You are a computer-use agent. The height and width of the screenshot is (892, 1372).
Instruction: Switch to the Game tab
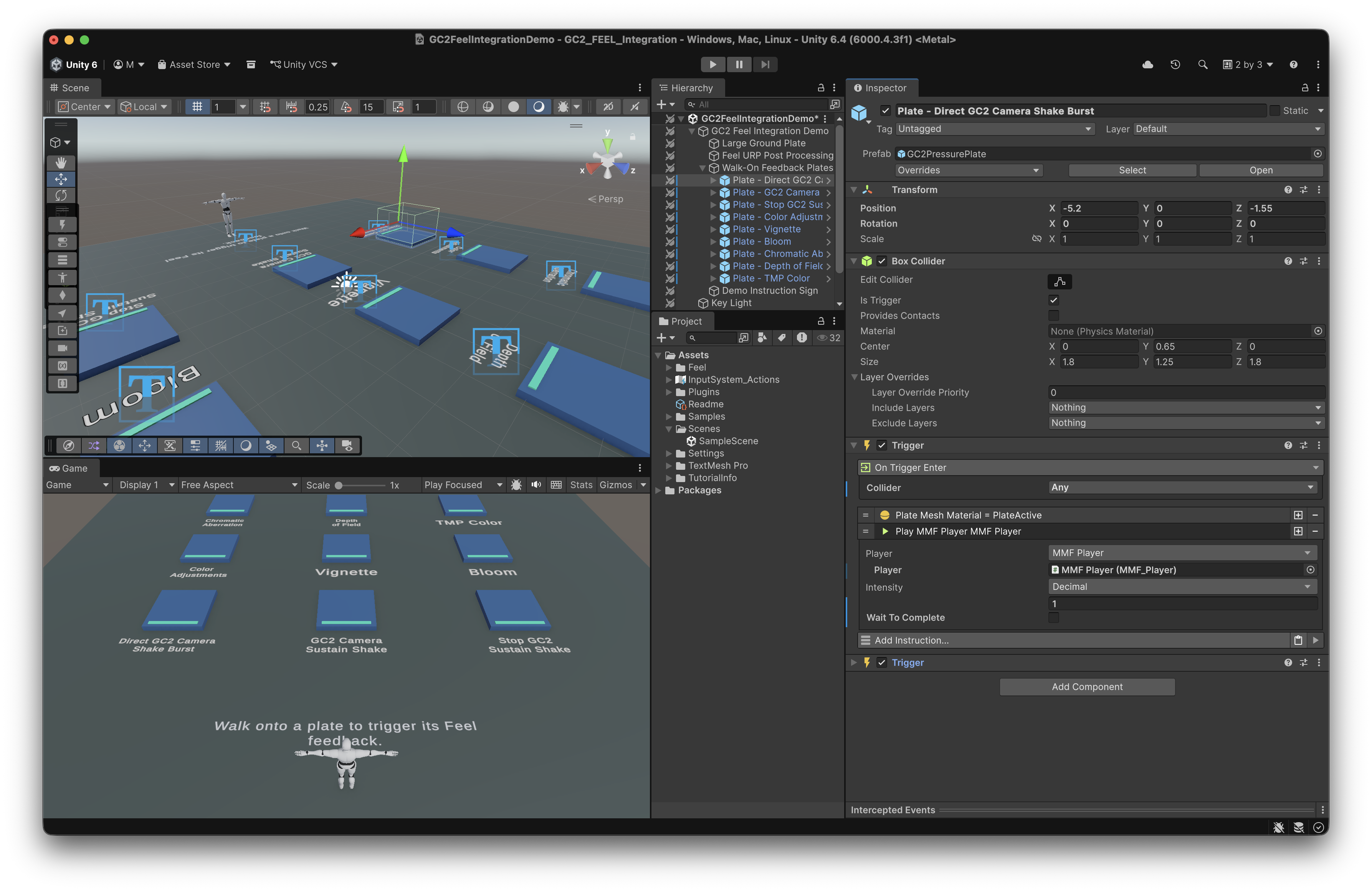pos(70,469)
